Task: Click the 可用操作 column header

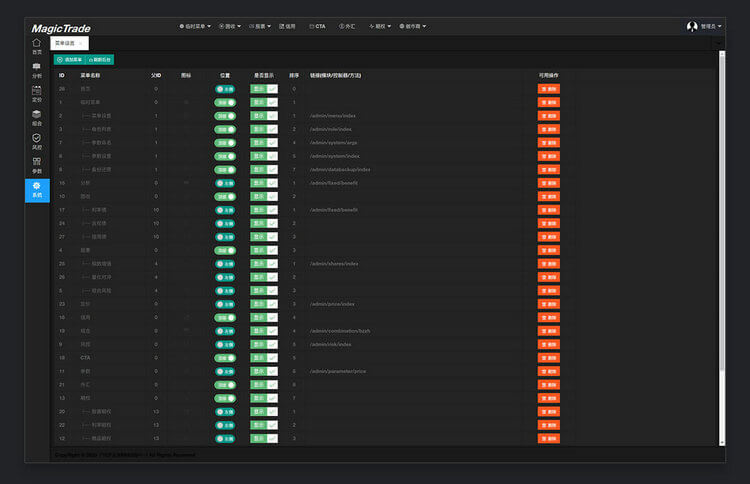Action: point(549,76)
